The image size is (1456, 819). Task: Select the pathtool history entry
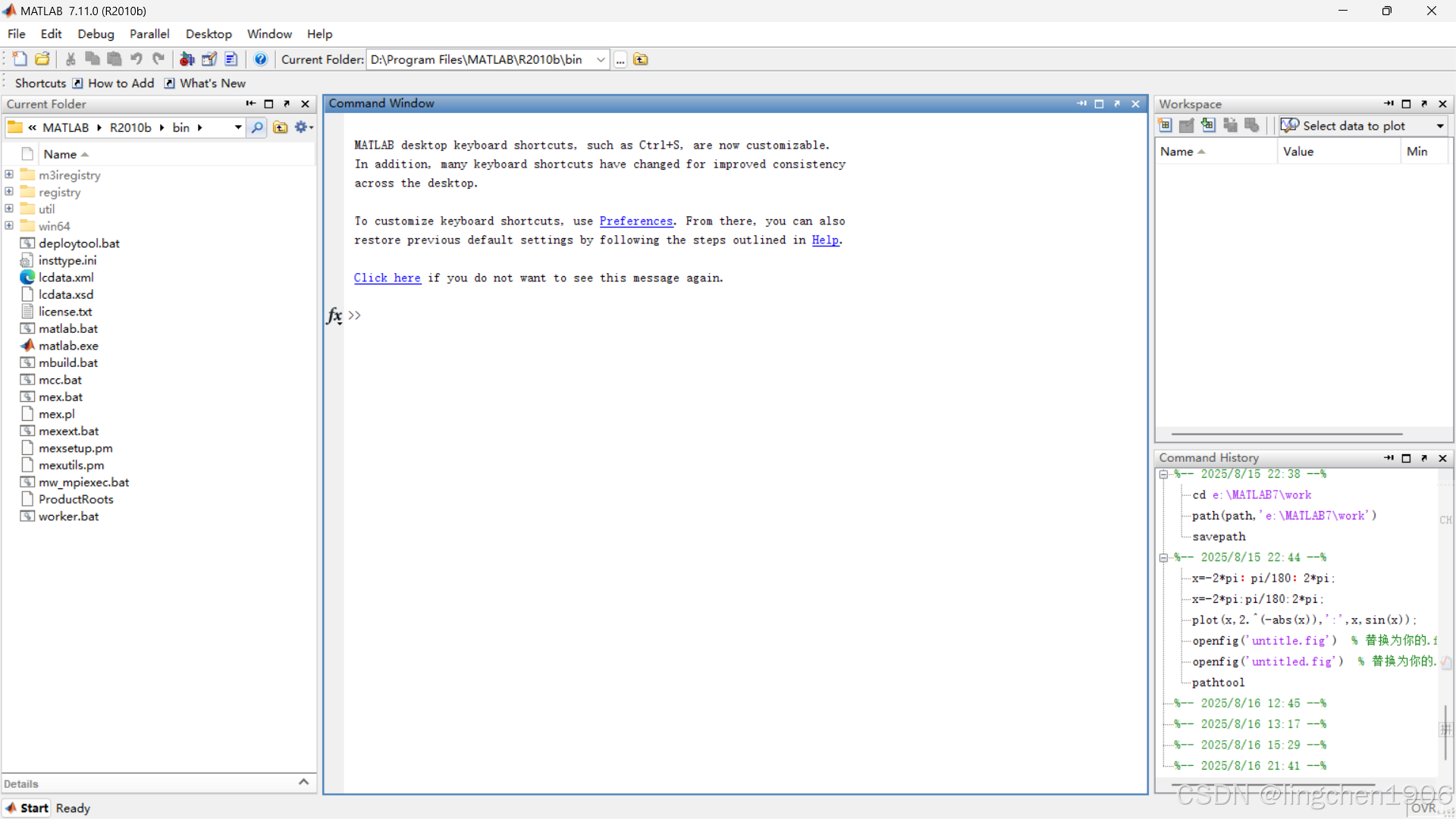pos(1218,682)
